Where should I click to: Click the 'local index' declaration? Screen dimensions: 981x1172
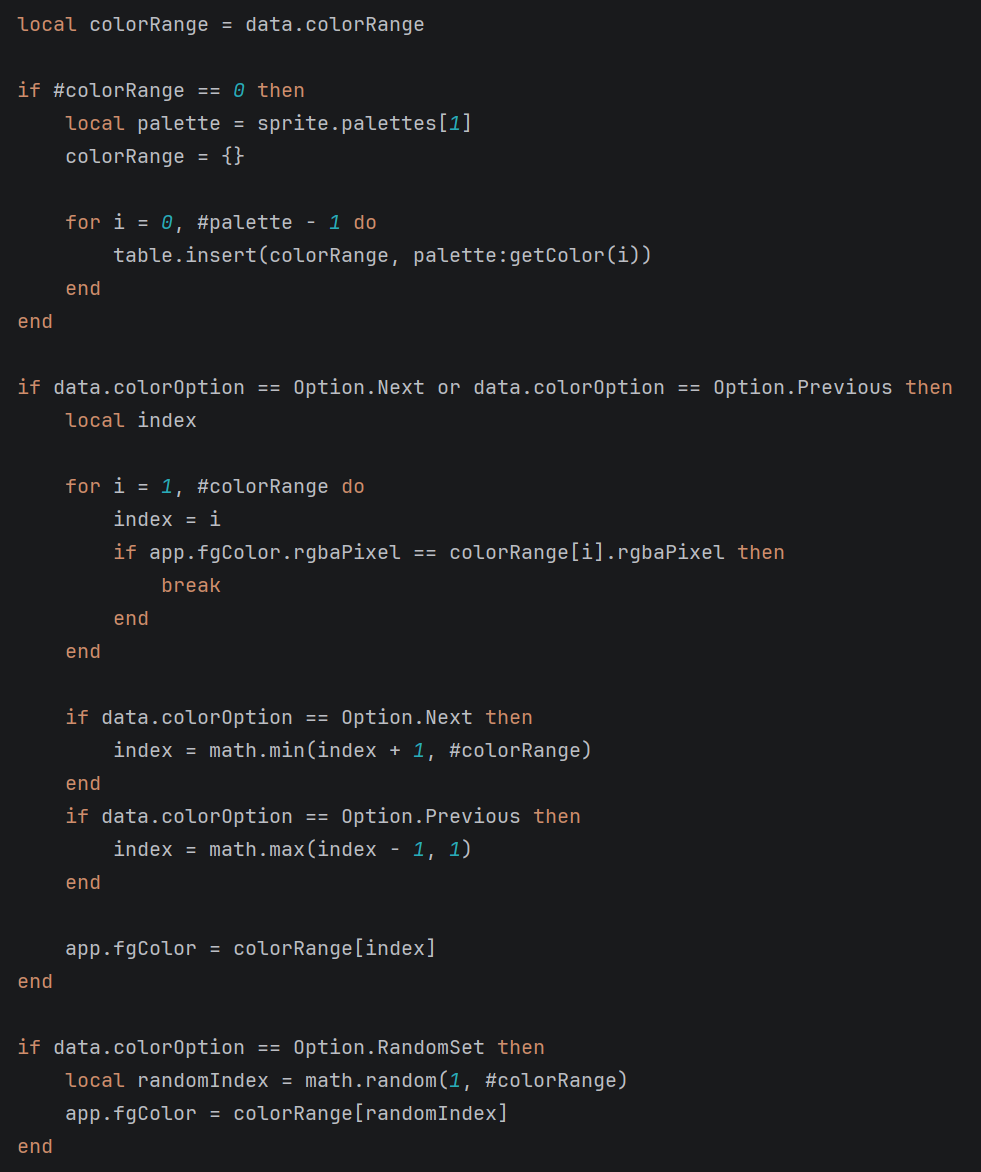pyautogui.click(x=131, y=420)
